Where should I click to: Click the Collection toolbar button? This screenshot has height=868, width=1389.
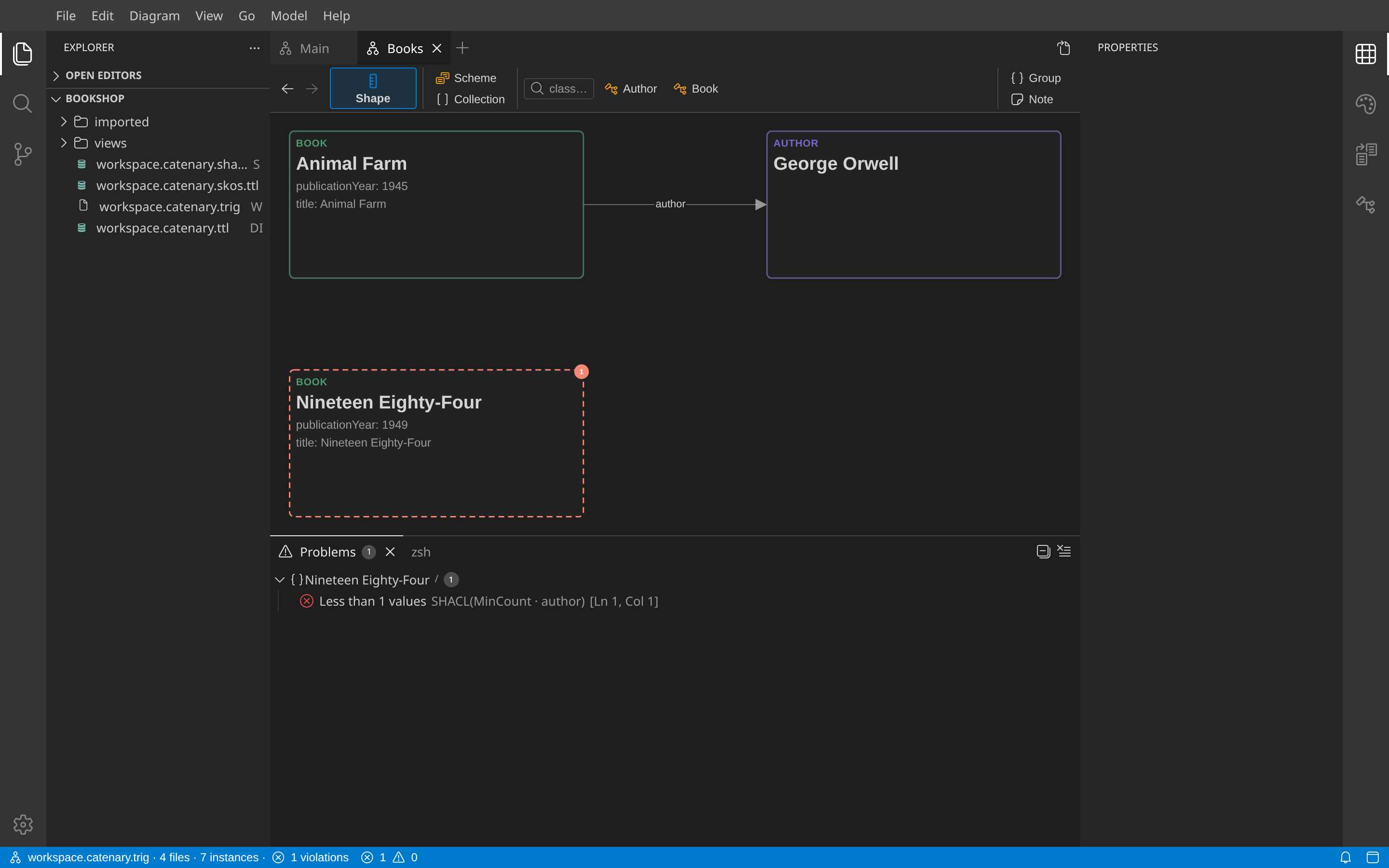[471, 99]
